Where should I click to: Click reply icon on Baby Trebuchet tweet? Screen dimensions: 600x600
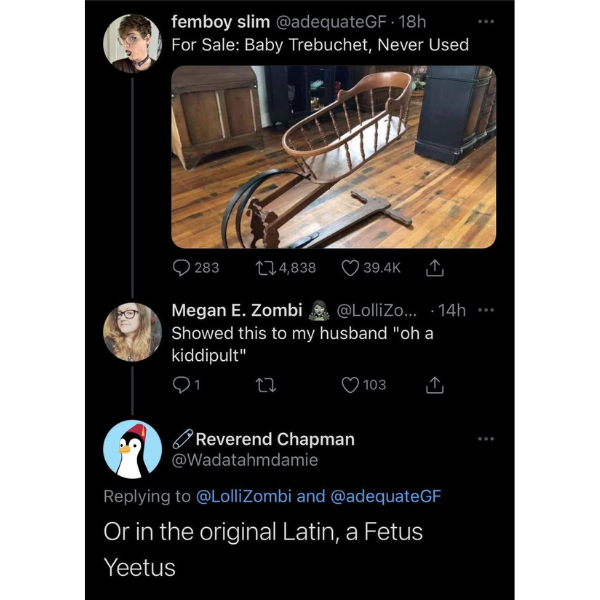pos(182,268)
